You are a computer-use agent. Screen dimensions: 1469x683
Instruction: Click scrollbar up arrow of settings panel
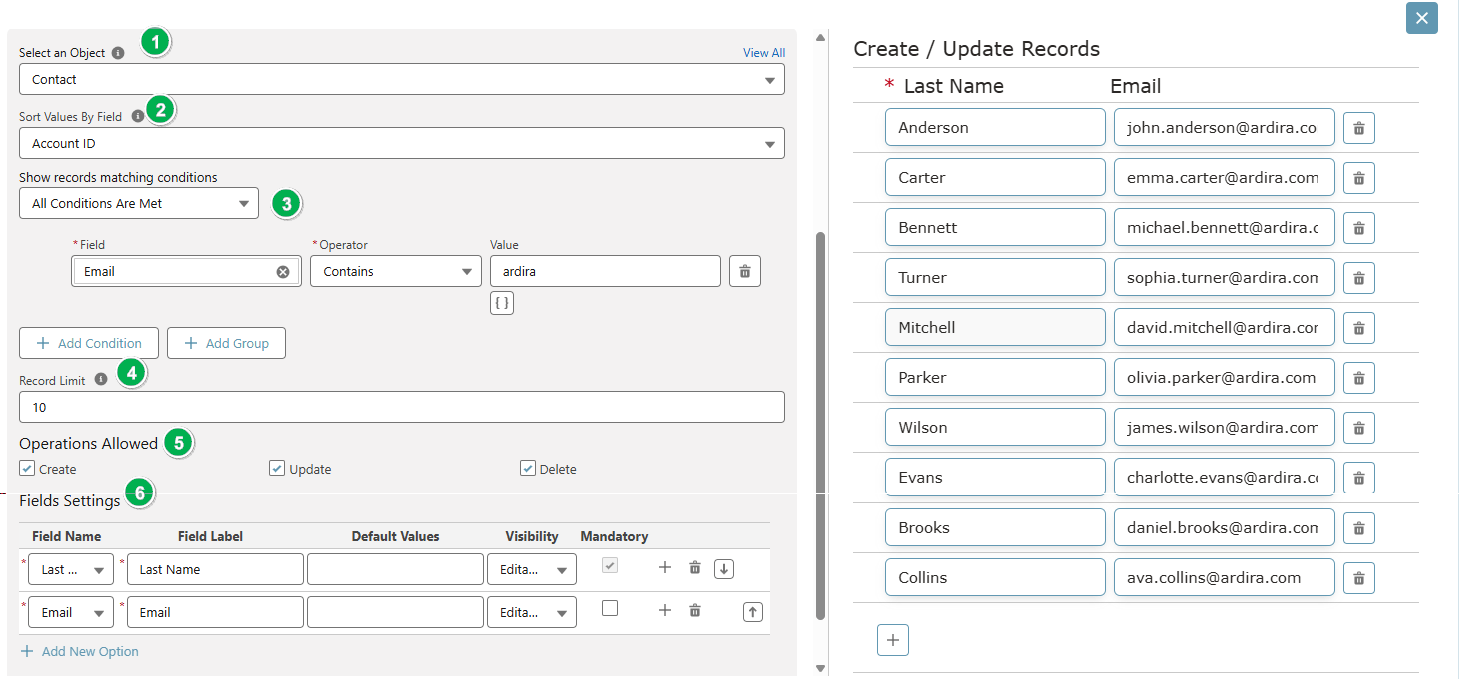821,38
